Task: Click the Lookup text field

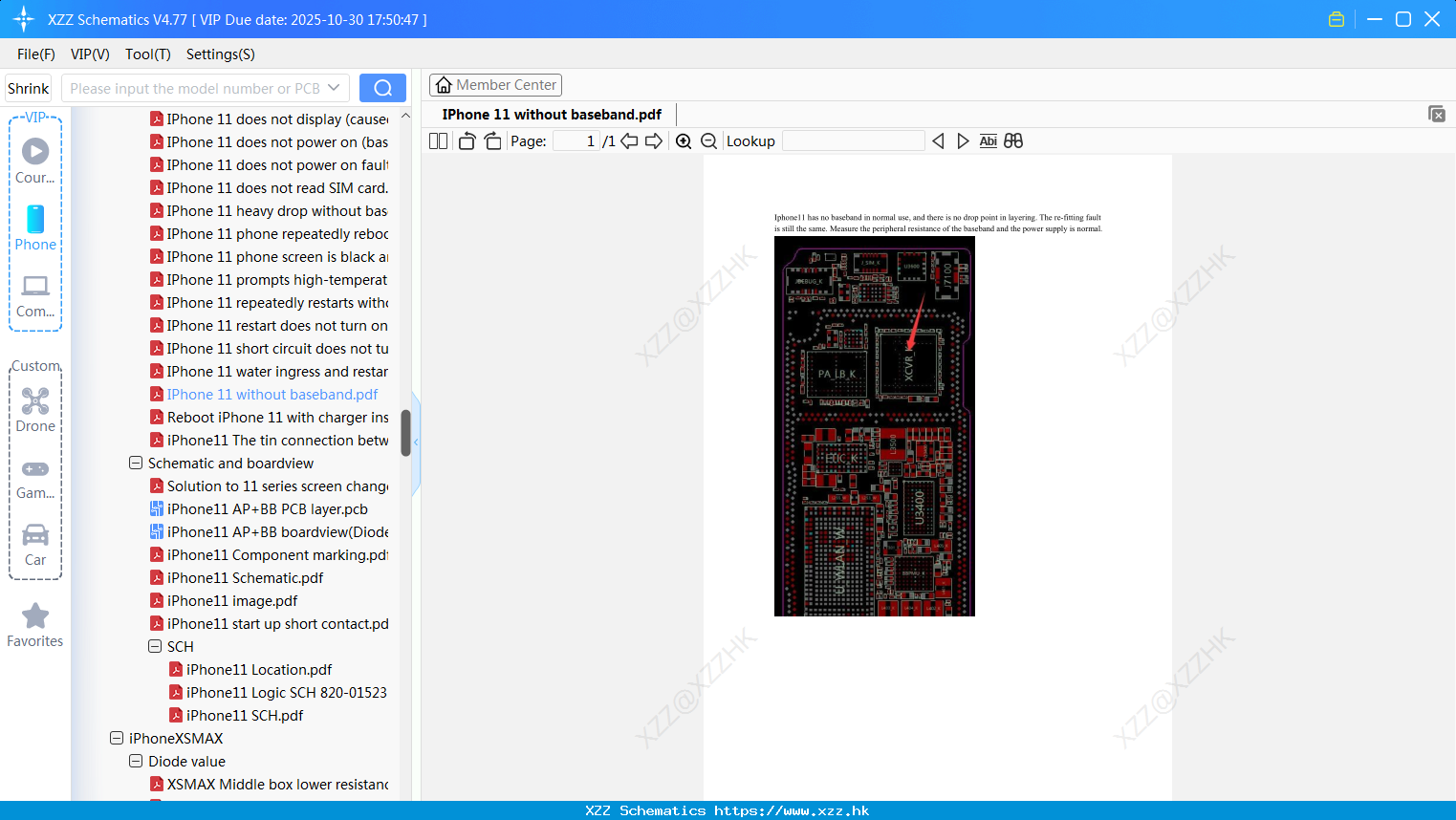Action: click(x=853, y=141)
